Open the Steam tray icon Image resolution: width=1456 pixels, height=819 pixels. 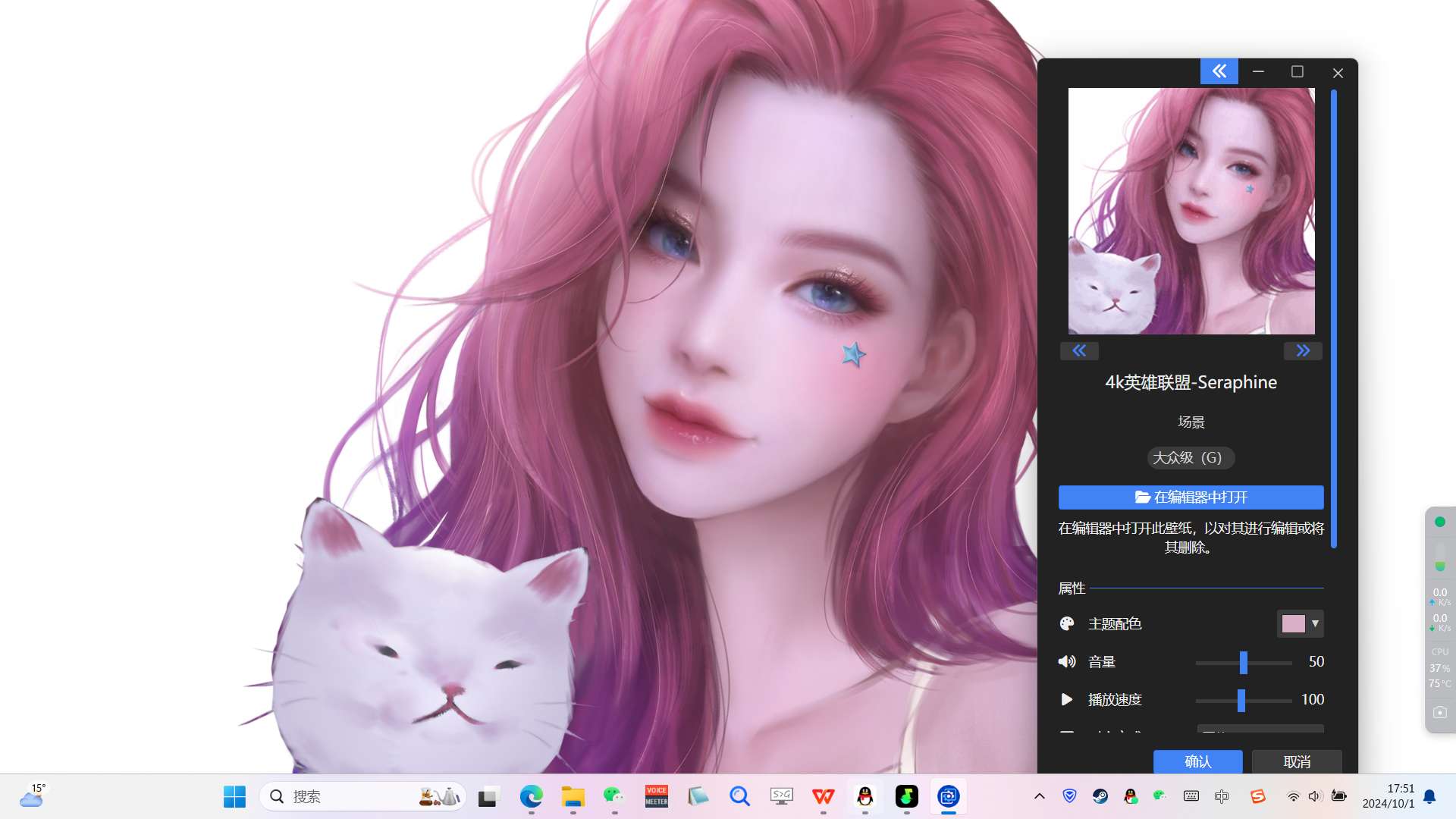pyautogui.click(x=1100, y=795)
